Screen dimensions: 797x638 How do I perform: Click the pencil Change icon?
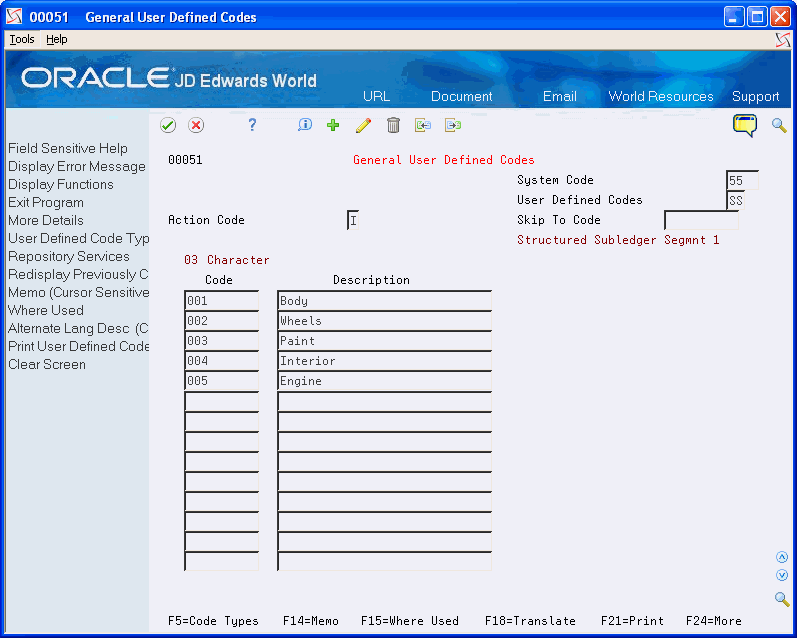363,125
